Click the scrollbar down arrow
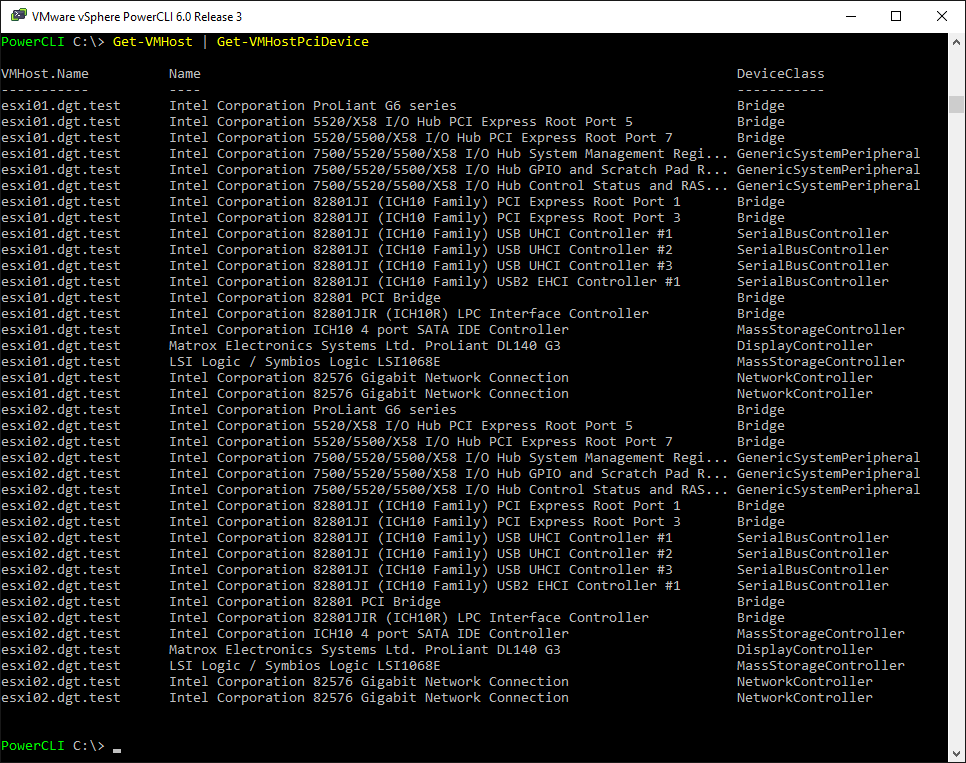Viewport: 966px width, 763px height. point(956,754)
